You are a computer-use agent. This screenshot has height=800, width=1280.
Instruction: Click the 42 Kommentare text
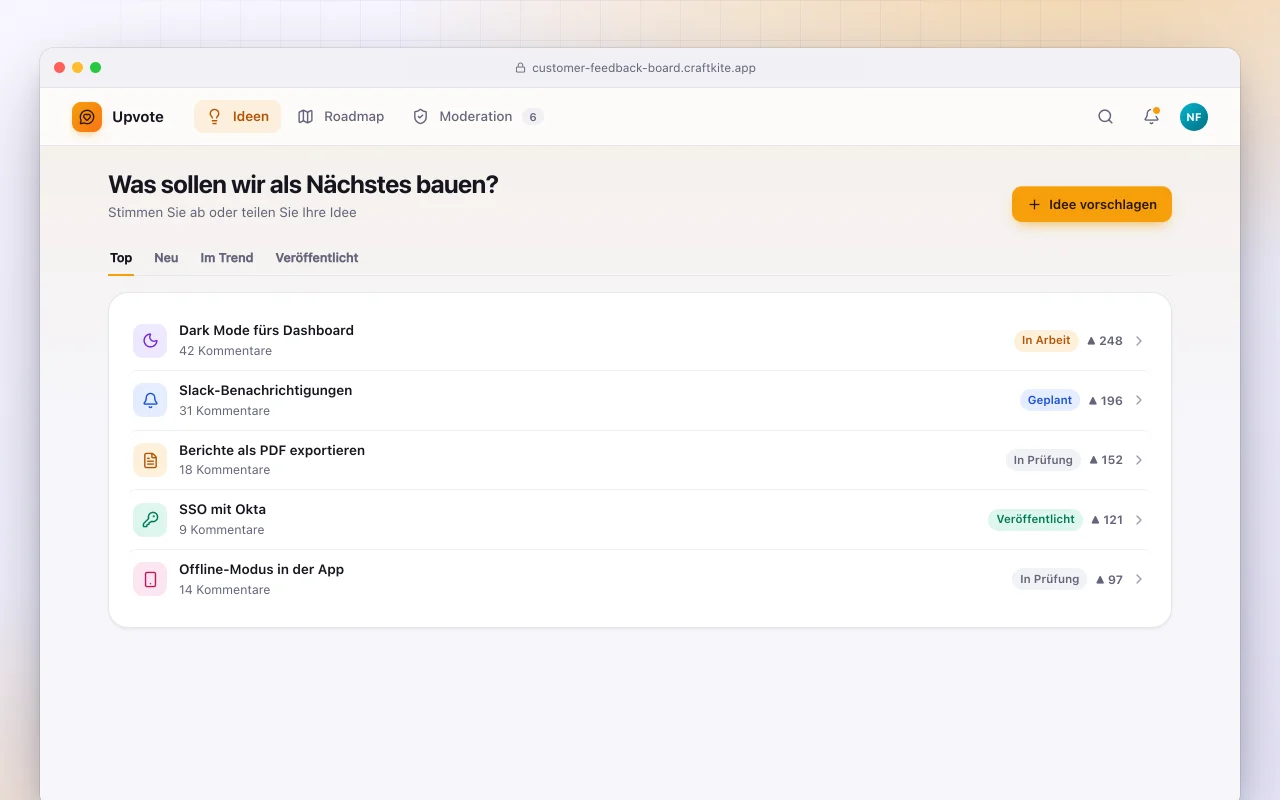[x=225, y=351]
